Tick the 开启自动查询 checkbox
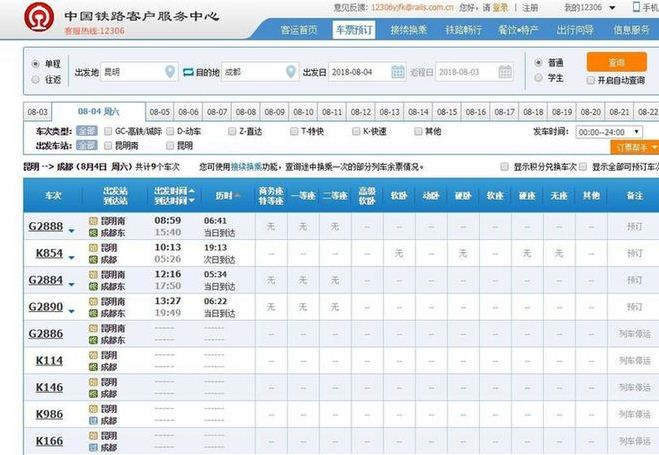This screenshot has height=455, width=659. 588,79
